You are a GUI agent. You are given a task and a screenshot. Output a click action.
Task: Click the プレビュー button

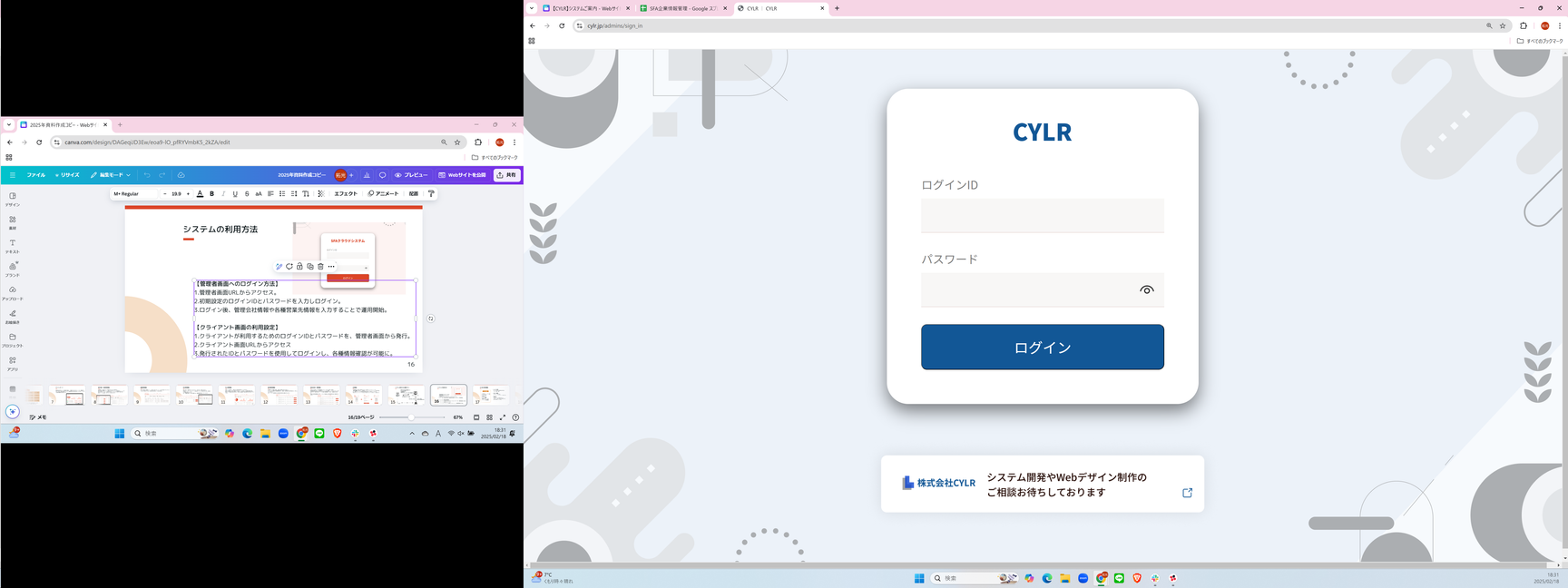411,175
